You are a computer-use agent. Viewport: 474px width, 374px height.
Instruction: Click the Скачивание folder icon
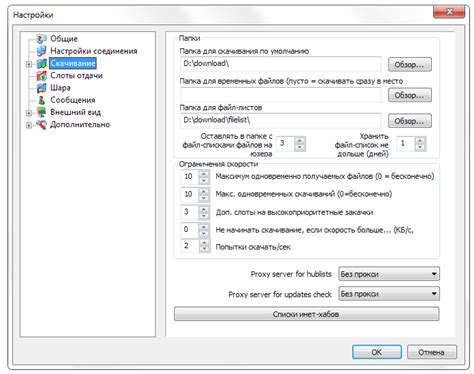41,63
